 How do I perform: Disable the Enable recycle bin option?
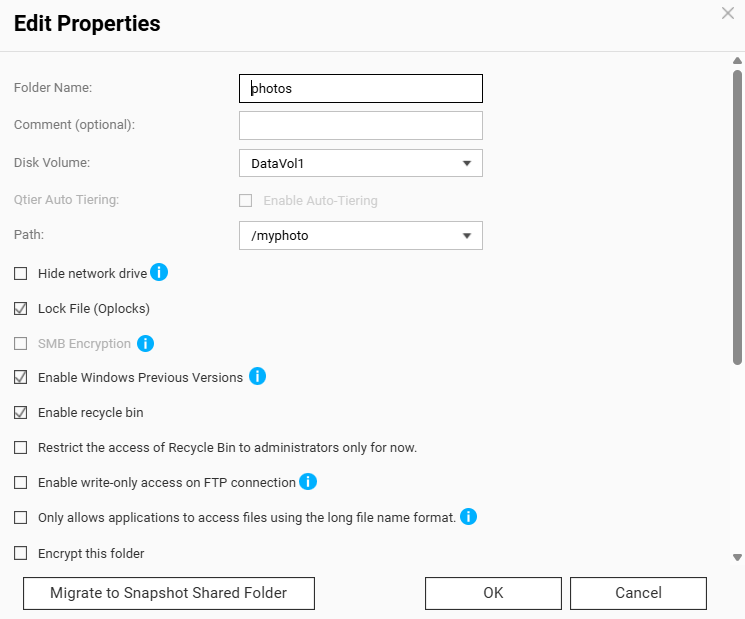(21, 412)
